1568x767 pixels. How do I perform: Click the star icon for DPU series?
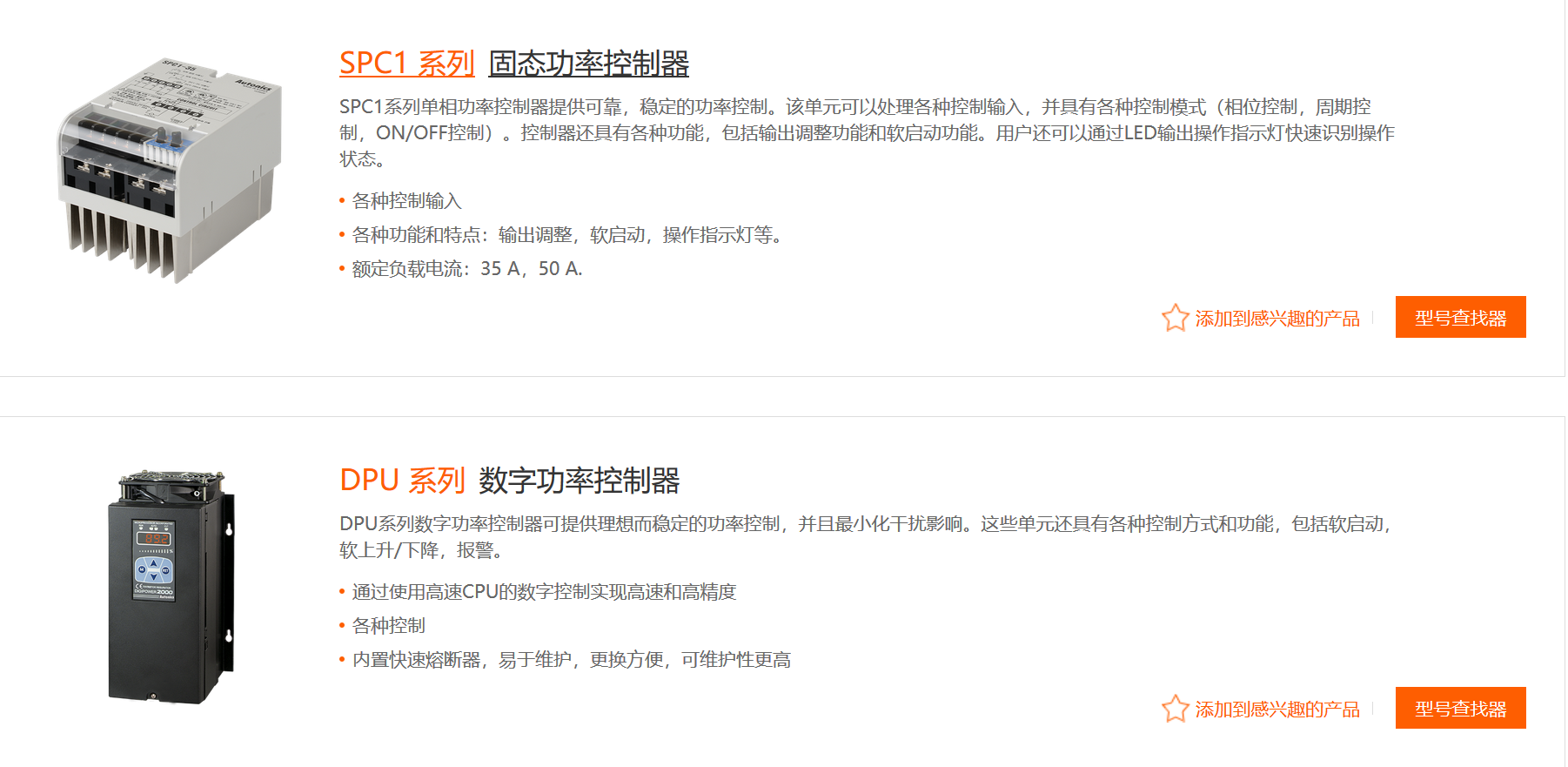[1175, 709]
